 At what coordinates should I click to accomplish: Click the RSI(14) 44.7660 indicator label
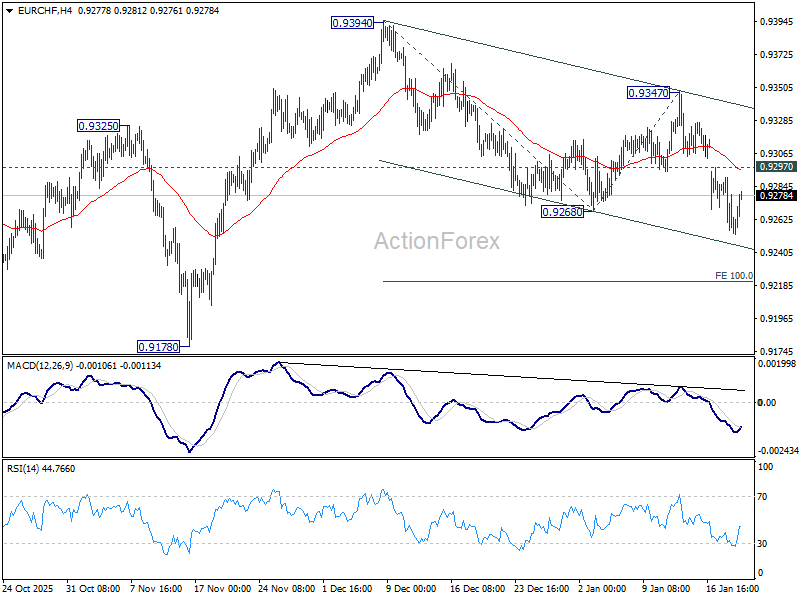tap(41, 468)
